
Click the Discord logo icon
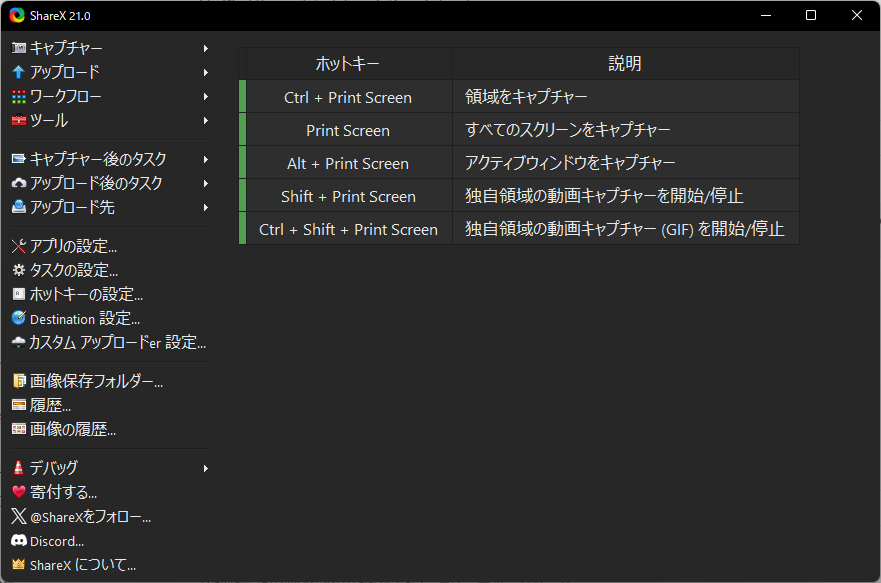pos(19,541)
